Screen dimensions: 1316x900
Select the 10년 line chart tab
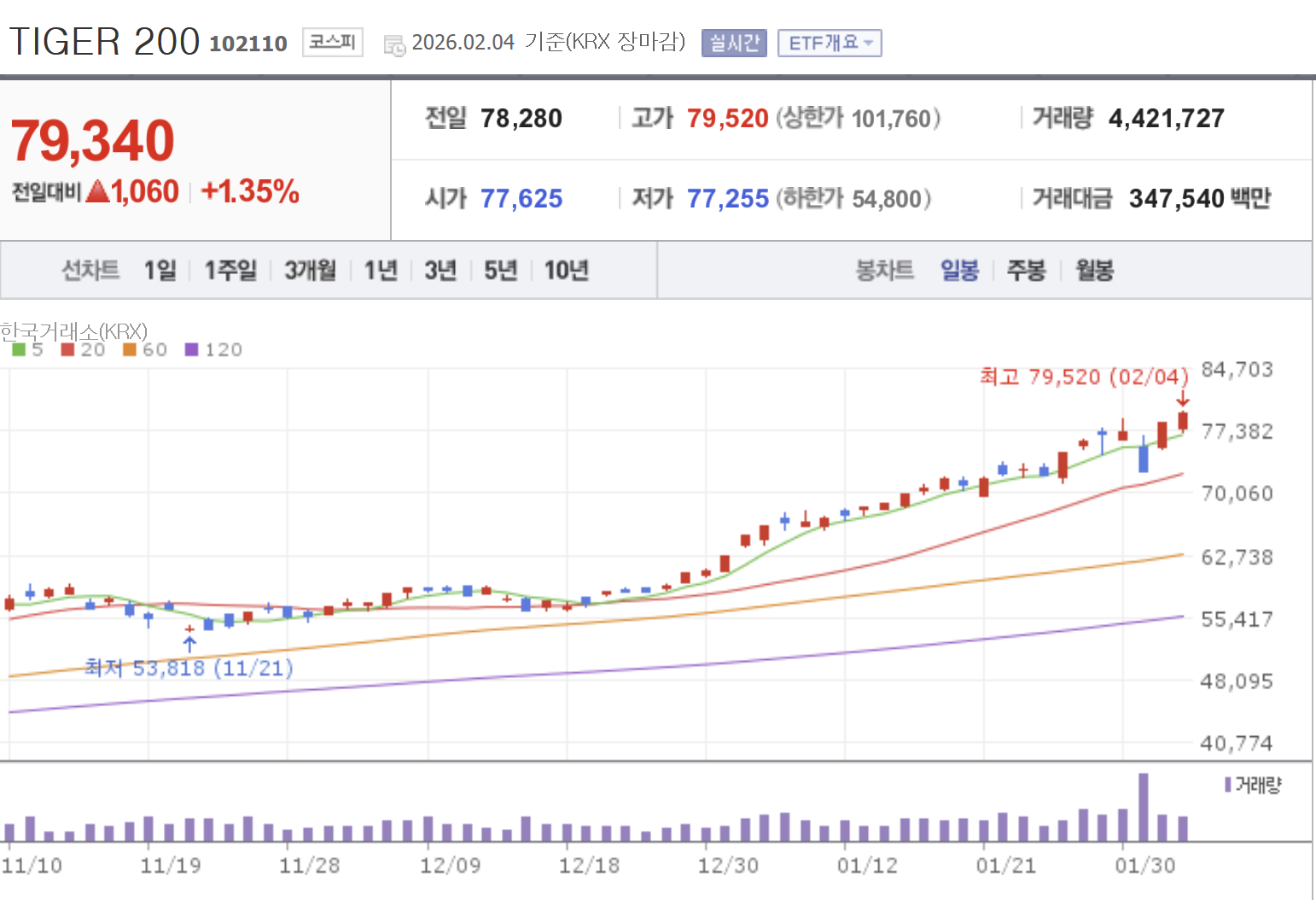(x=567, y=271)
